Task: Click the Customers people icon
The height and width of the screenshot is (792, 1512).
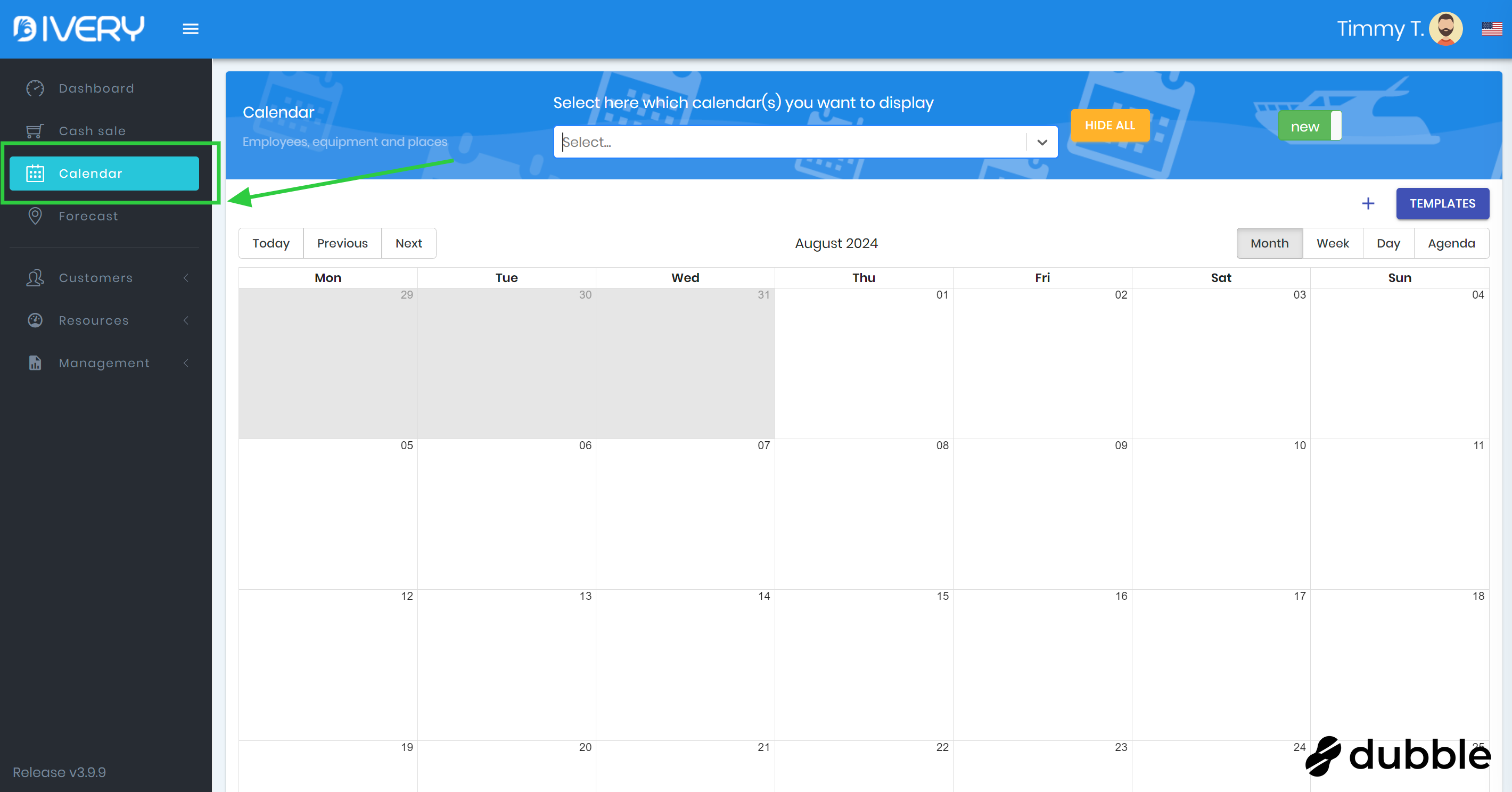Action: pyautogui.click(x=35, y=278)
